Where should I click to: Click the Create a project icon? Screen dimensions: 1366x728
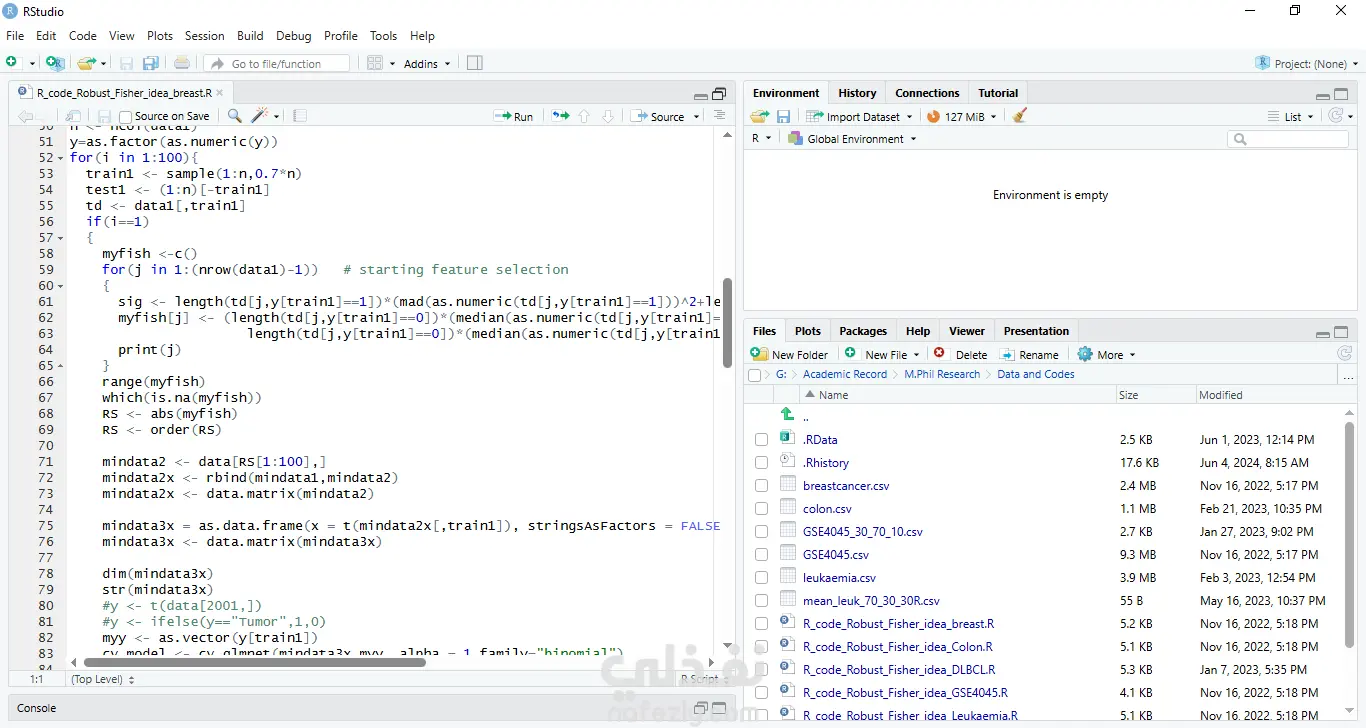[55, 63]
